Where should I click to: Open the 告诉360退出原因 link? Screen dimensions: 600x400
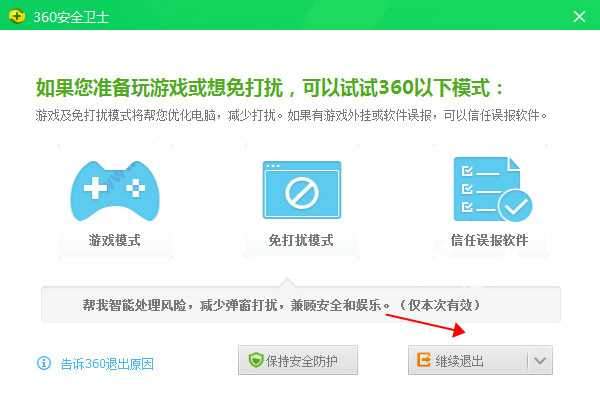(107, 364)
